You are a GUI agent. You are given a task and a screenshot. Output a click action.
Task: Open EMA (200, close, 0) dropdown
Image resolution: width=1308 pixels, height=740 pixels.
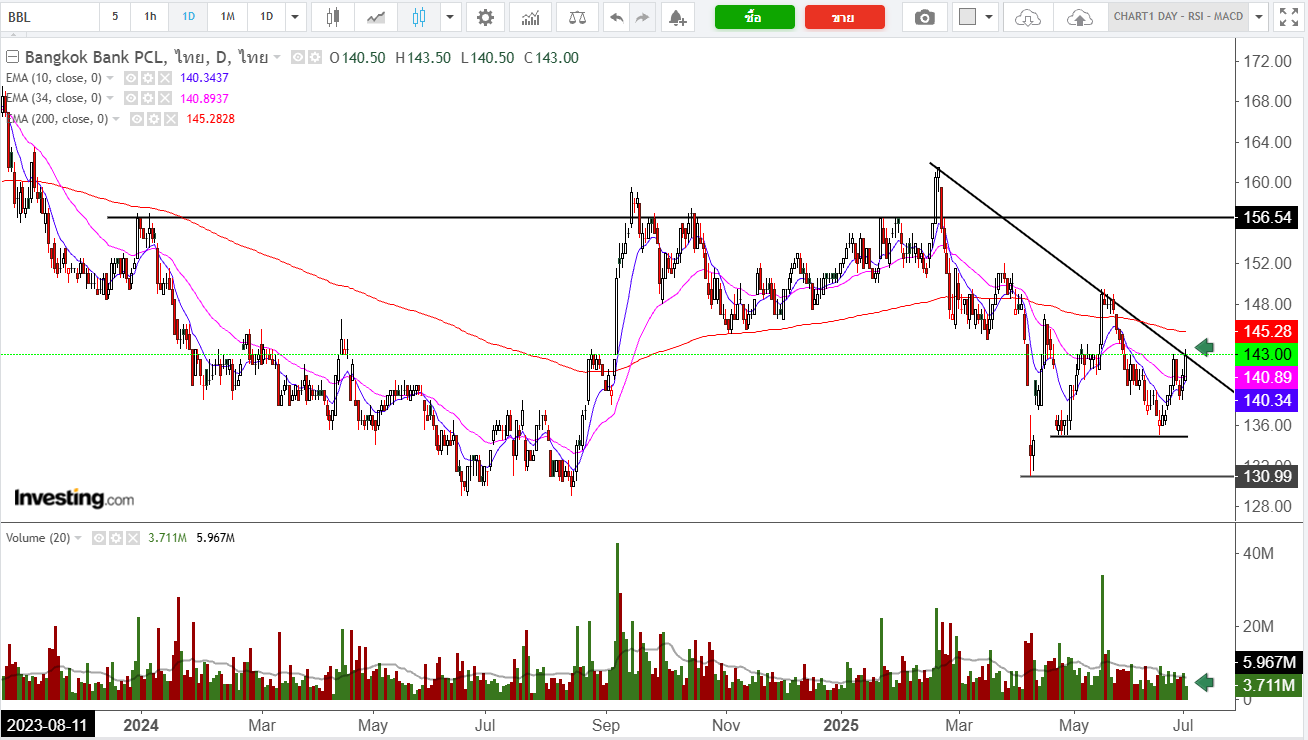click(116, 119)
